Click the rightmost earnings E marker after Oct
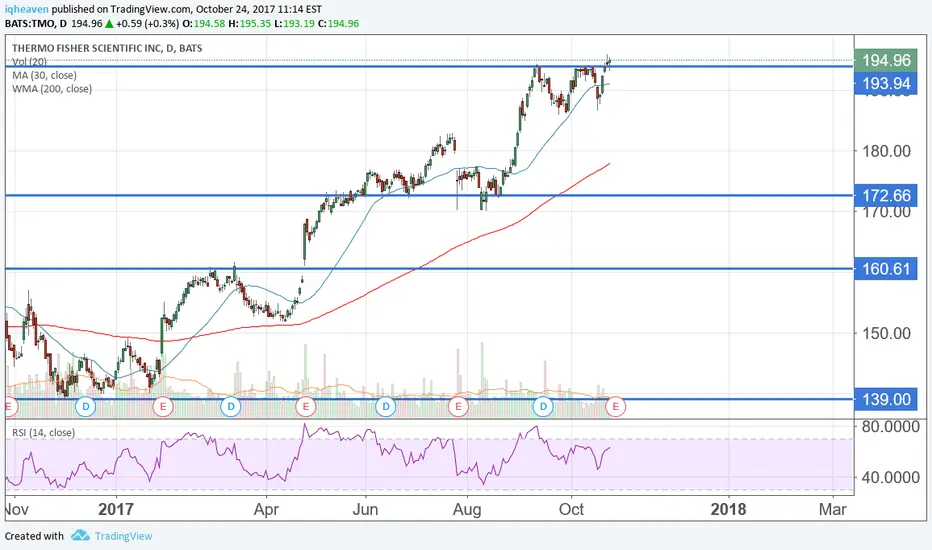 (x=615, y=407)
